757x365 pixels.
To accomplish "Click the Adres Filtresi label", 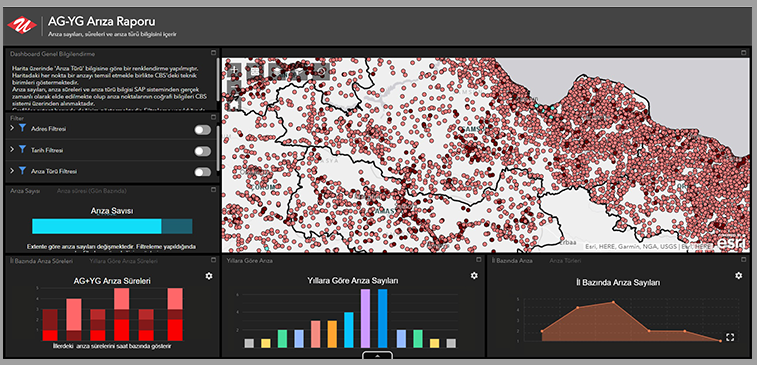I will 48,129.
